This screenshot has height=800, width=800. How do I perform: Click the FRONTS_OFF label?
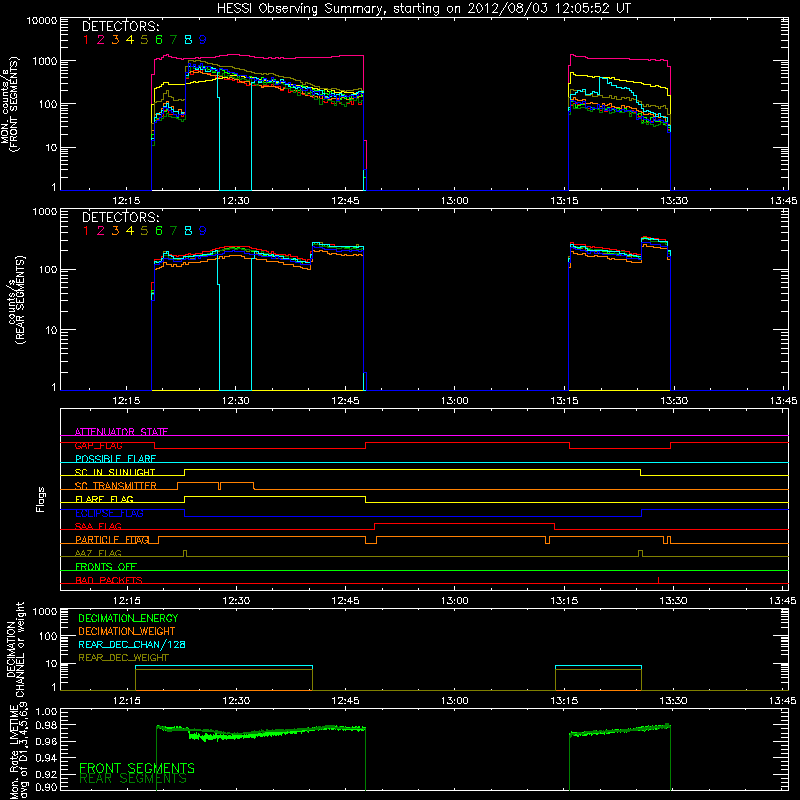(x=106, y=566)
